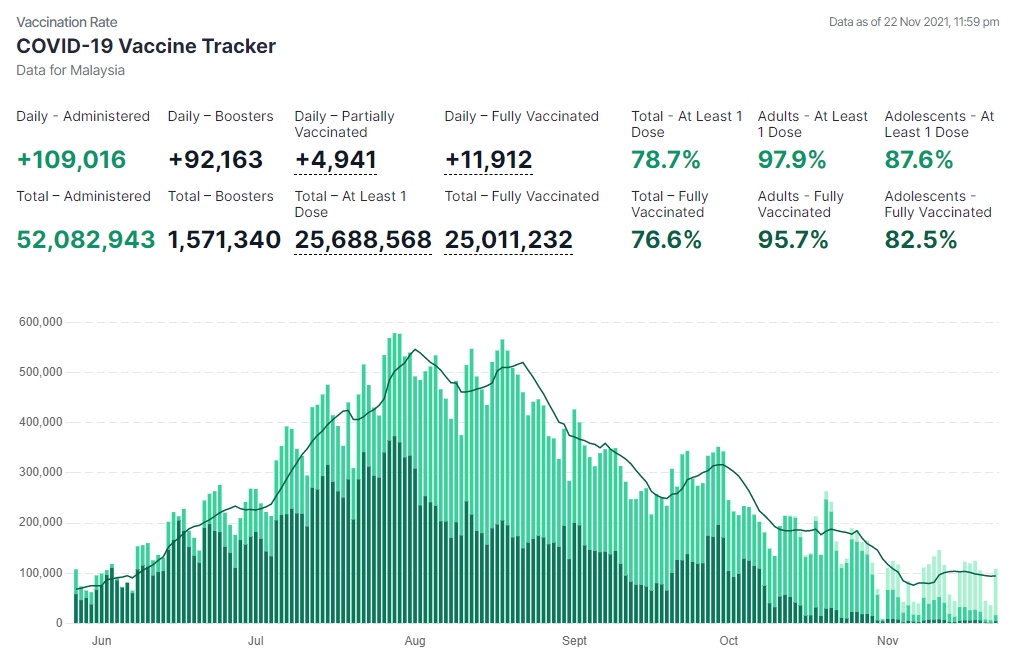Click the 600,000 label on the vertical axis
This screenshot has height=665, width=1015.
pyautogui.click(x=40, y=322)
